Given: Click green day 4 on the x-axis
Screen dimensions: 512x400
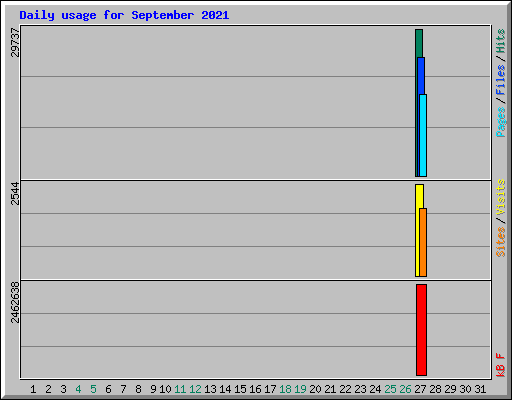Looking at the screenshot, I should pyautogui.click(x=78, y=389).
